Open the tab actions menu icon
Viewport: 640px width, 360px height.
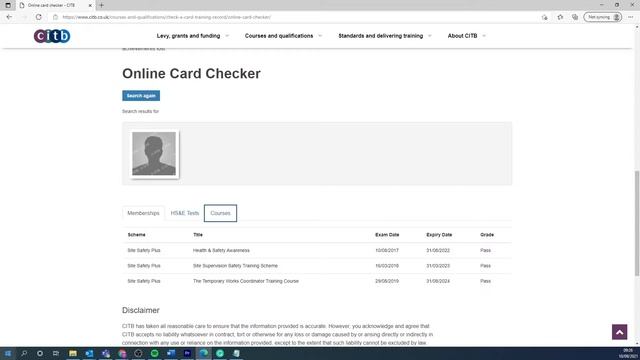[8, 5]
